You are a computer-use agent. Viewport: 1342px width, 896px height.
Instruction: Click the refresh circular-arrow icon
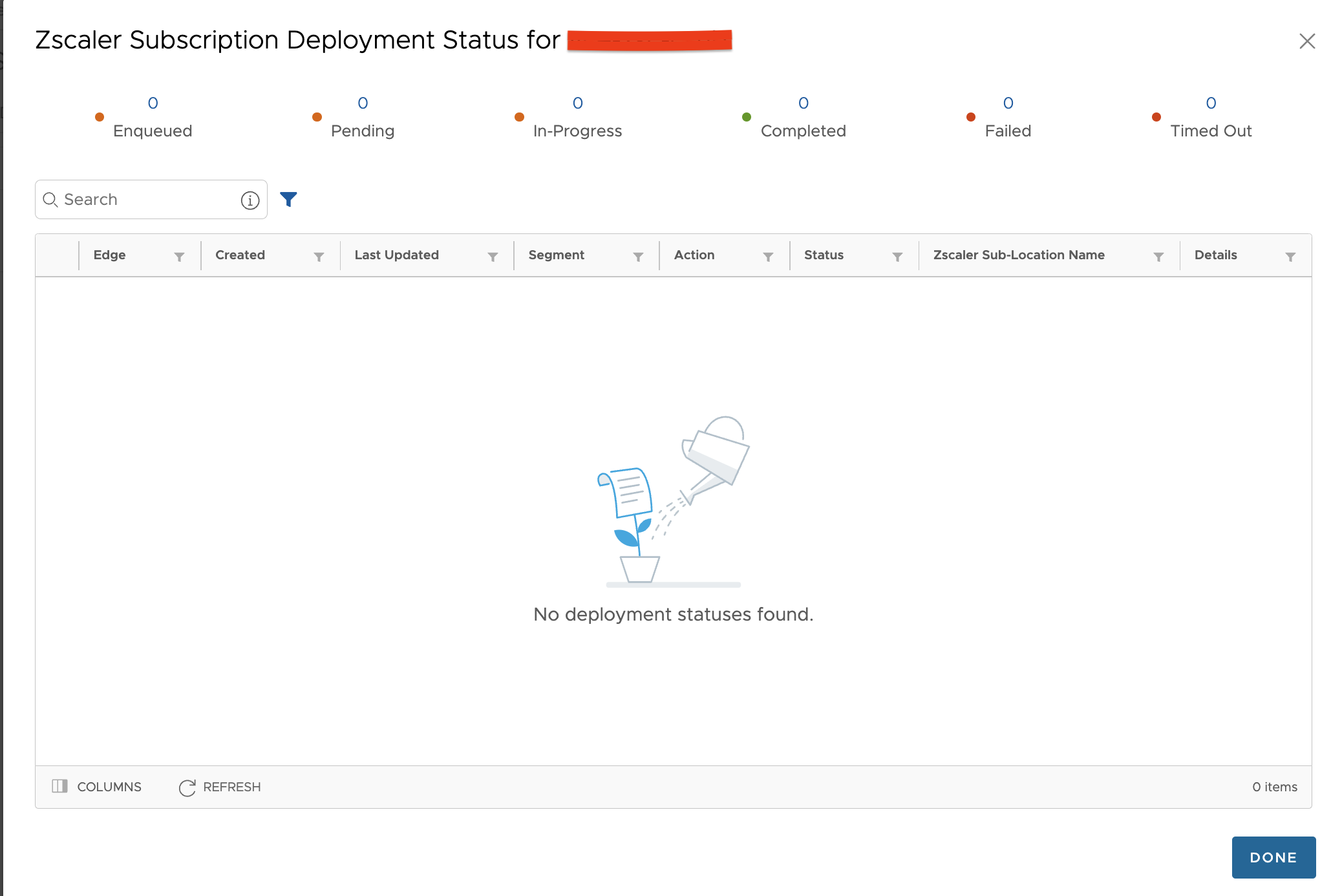point(186,787)
